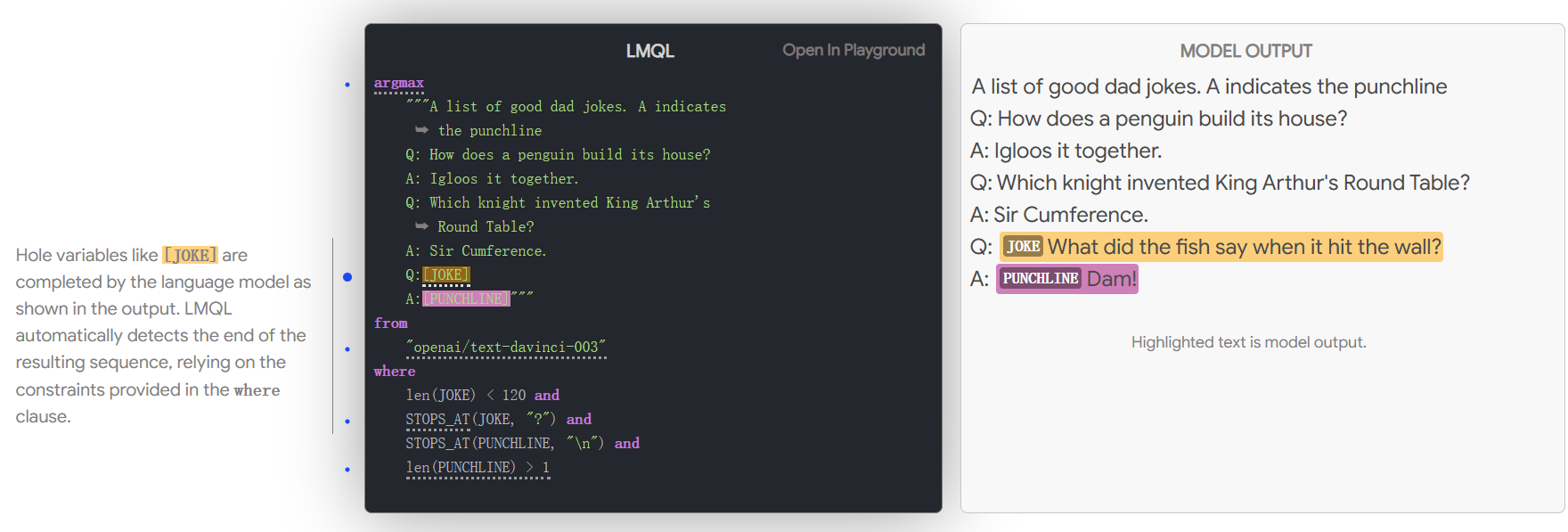This screenshot has width=1568, height=532.
Task: Select the step dot beside len(PUNCHLINE) line
Action: coord(347,470)
